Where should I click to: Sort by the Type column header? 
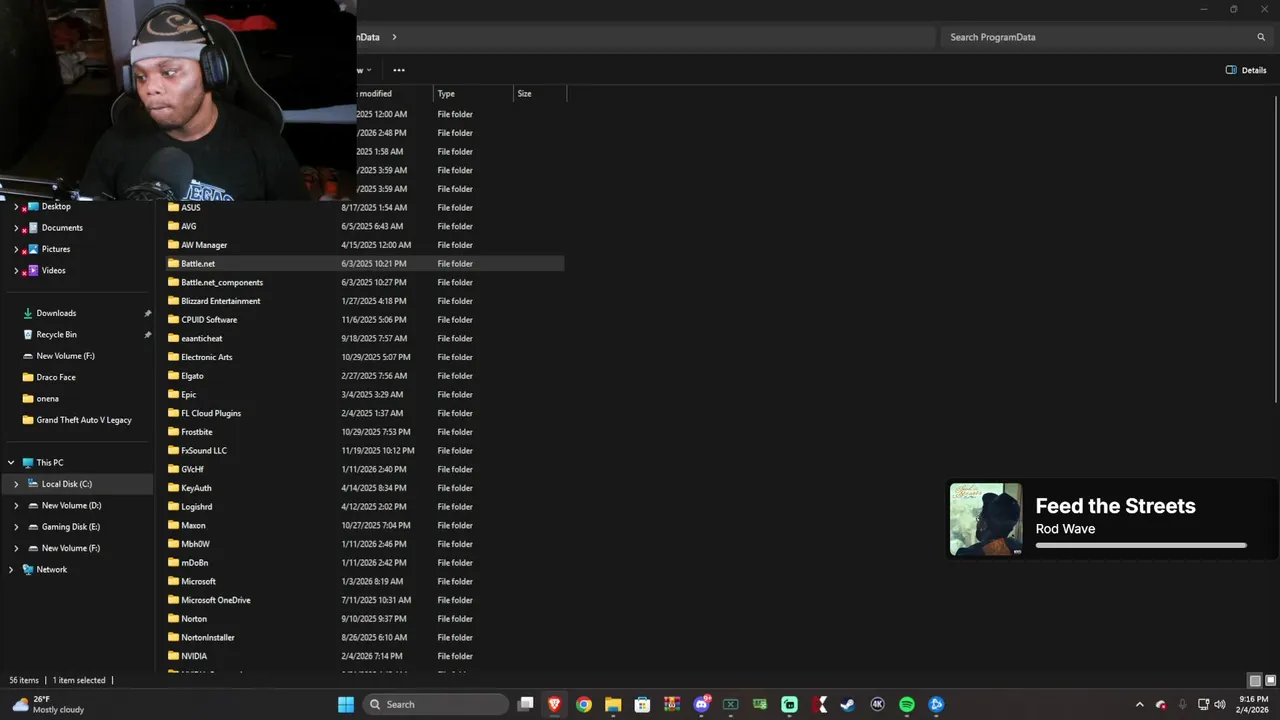[x=473, y=93]
